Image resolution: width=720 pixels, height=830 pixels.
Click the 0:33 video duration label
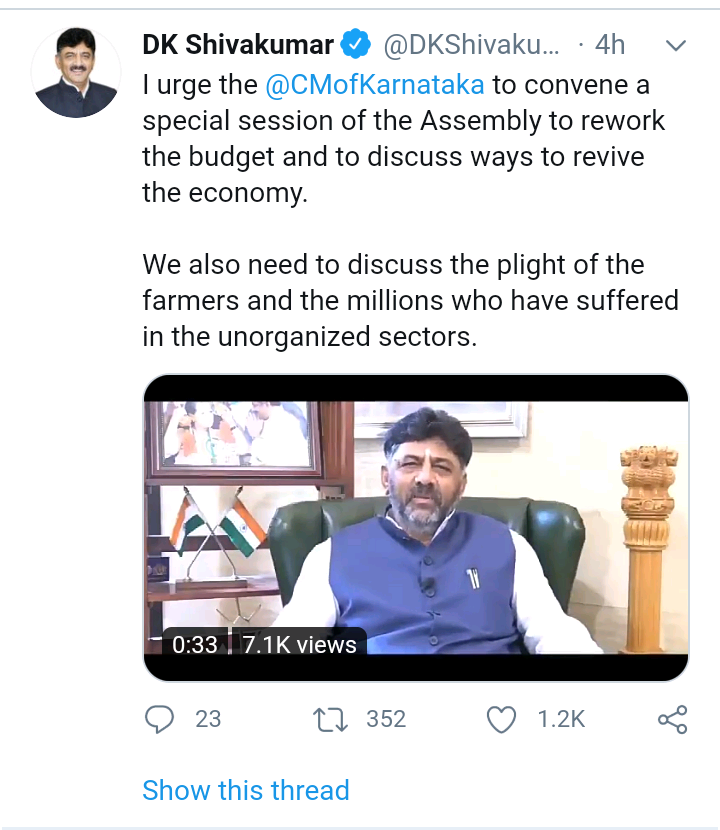(195, 644)
